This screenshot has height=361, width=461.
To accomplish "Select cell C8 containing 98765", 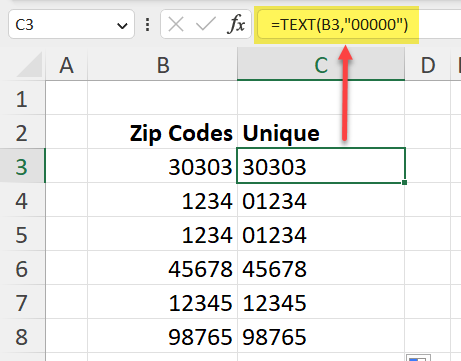I will tap(321, 337).
